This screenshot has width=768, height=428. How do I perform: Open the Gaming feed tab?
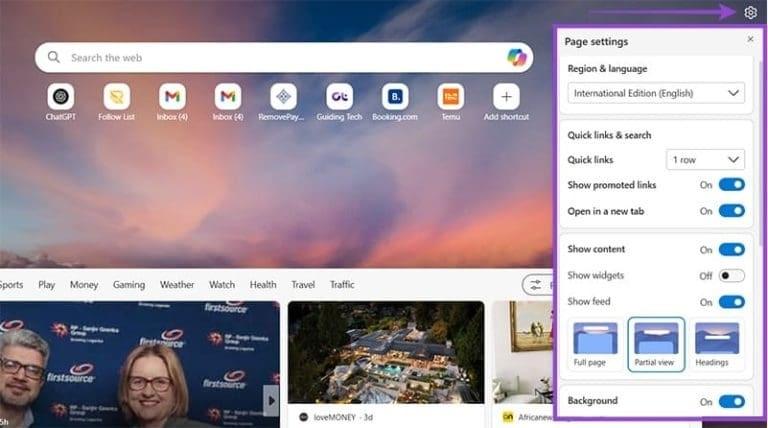point(129,285)
